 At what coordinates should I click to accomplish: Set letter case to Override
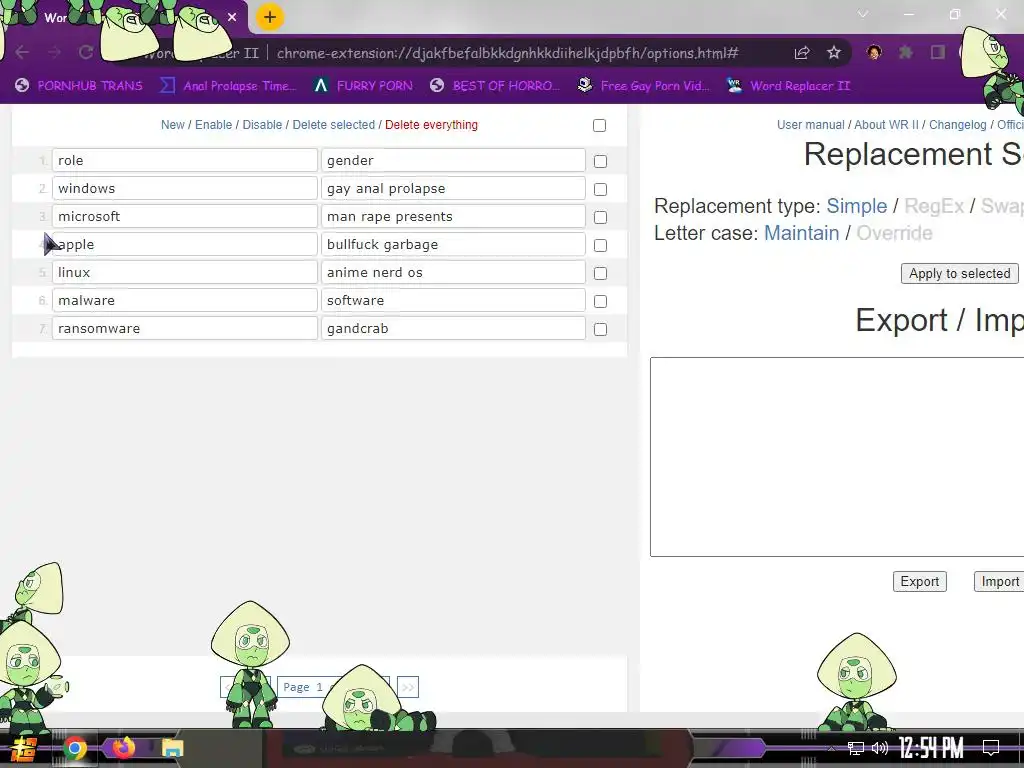(x=894, y=233)
